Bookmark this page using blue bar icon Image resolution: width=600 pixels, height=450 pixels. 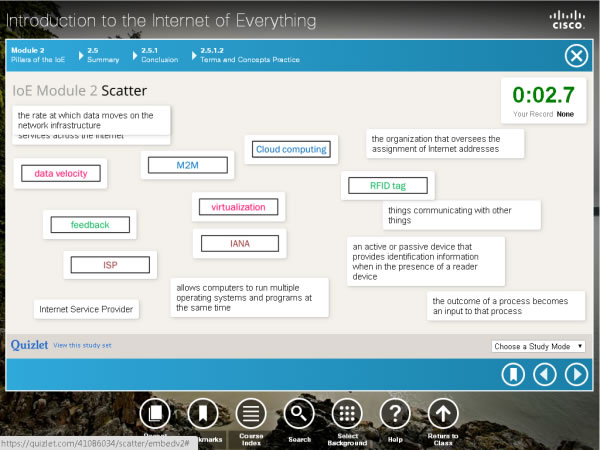point(512,374)
